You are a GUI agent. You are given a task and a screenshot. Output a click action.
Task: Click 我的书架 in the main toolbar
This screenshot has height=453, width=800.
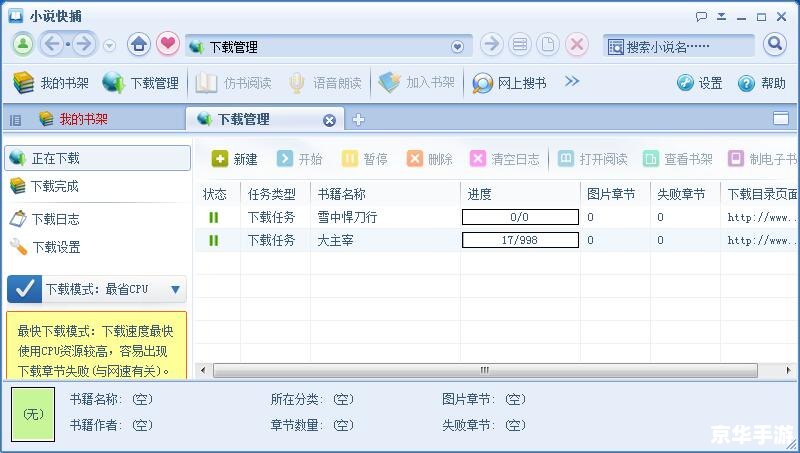click(x=52, y=83)
